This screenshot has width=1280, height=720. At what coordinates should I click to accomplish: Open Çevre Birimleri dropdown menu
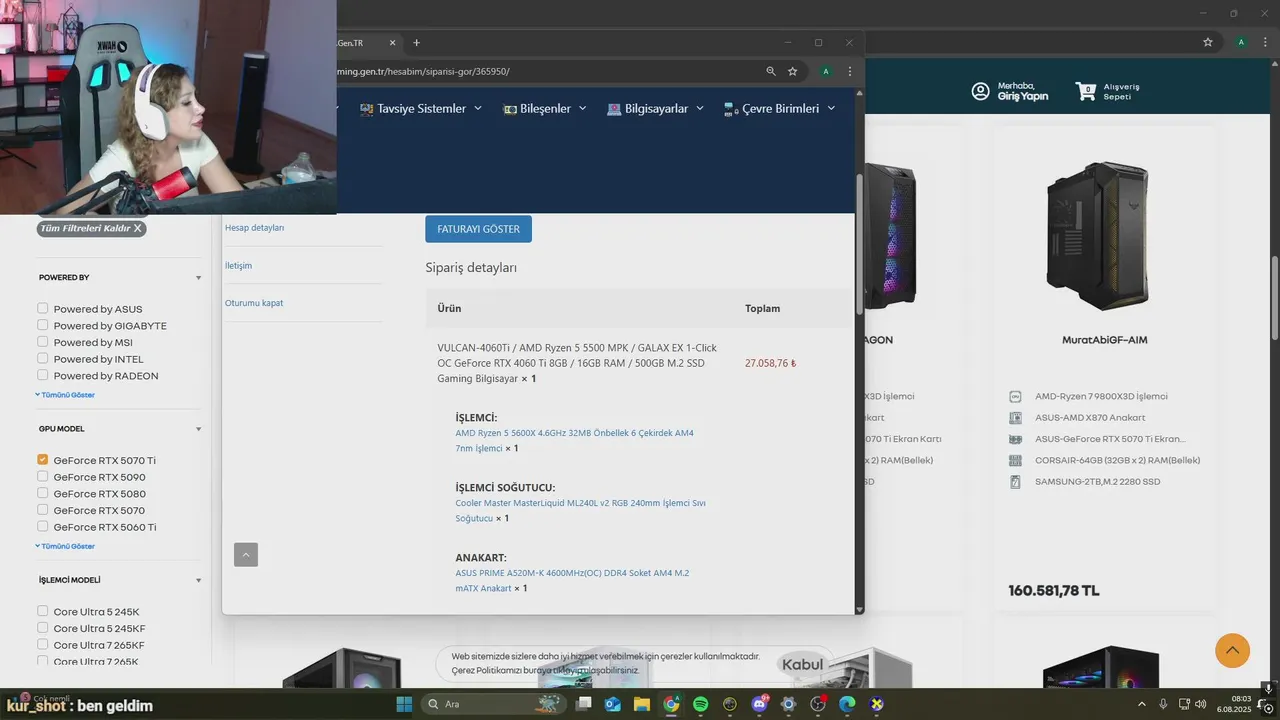[779, 108]
